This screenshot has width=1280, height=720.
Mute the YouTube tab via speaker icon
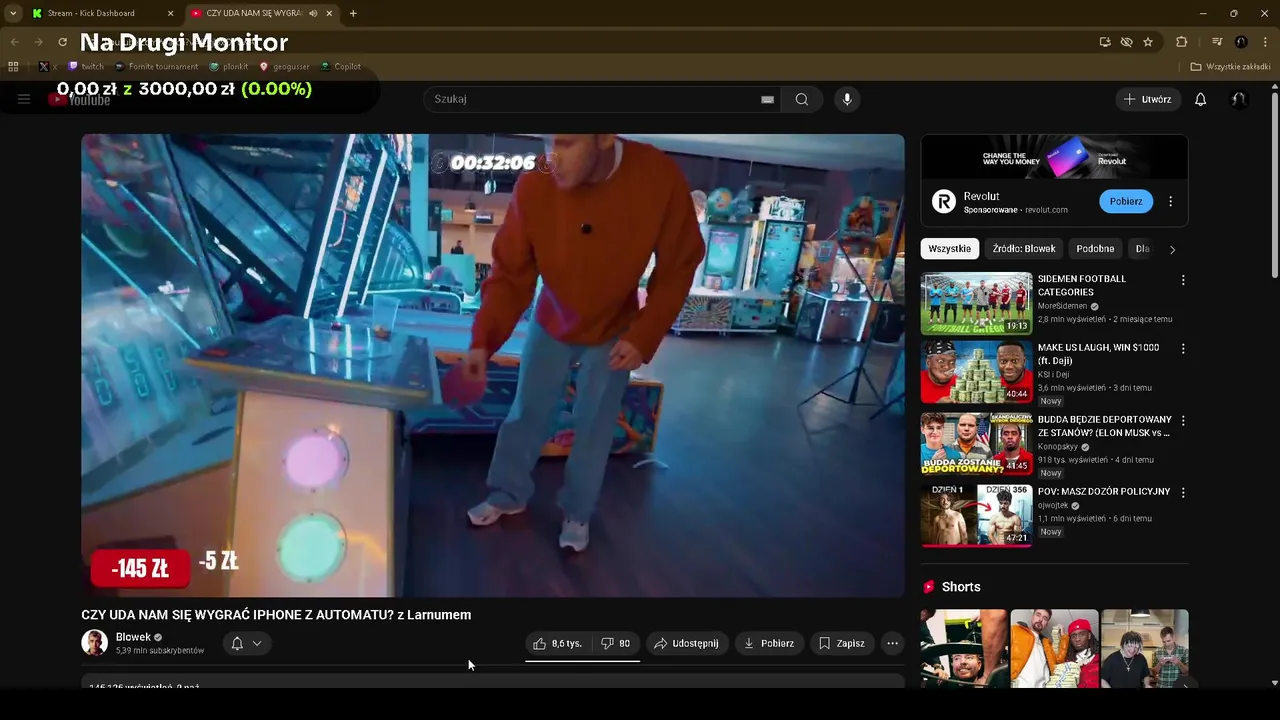313,13
